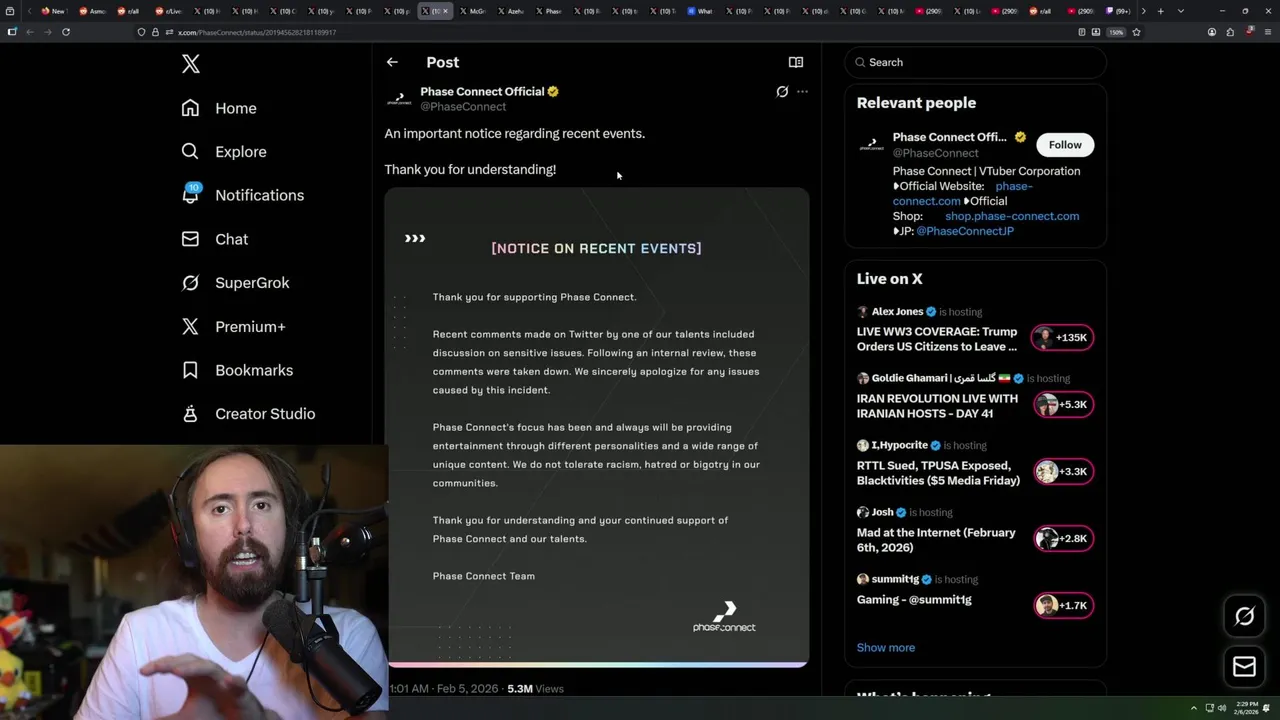Open the Home icon in the sidebar
This screenshot has height=720, width=1280.
[190, 108]
